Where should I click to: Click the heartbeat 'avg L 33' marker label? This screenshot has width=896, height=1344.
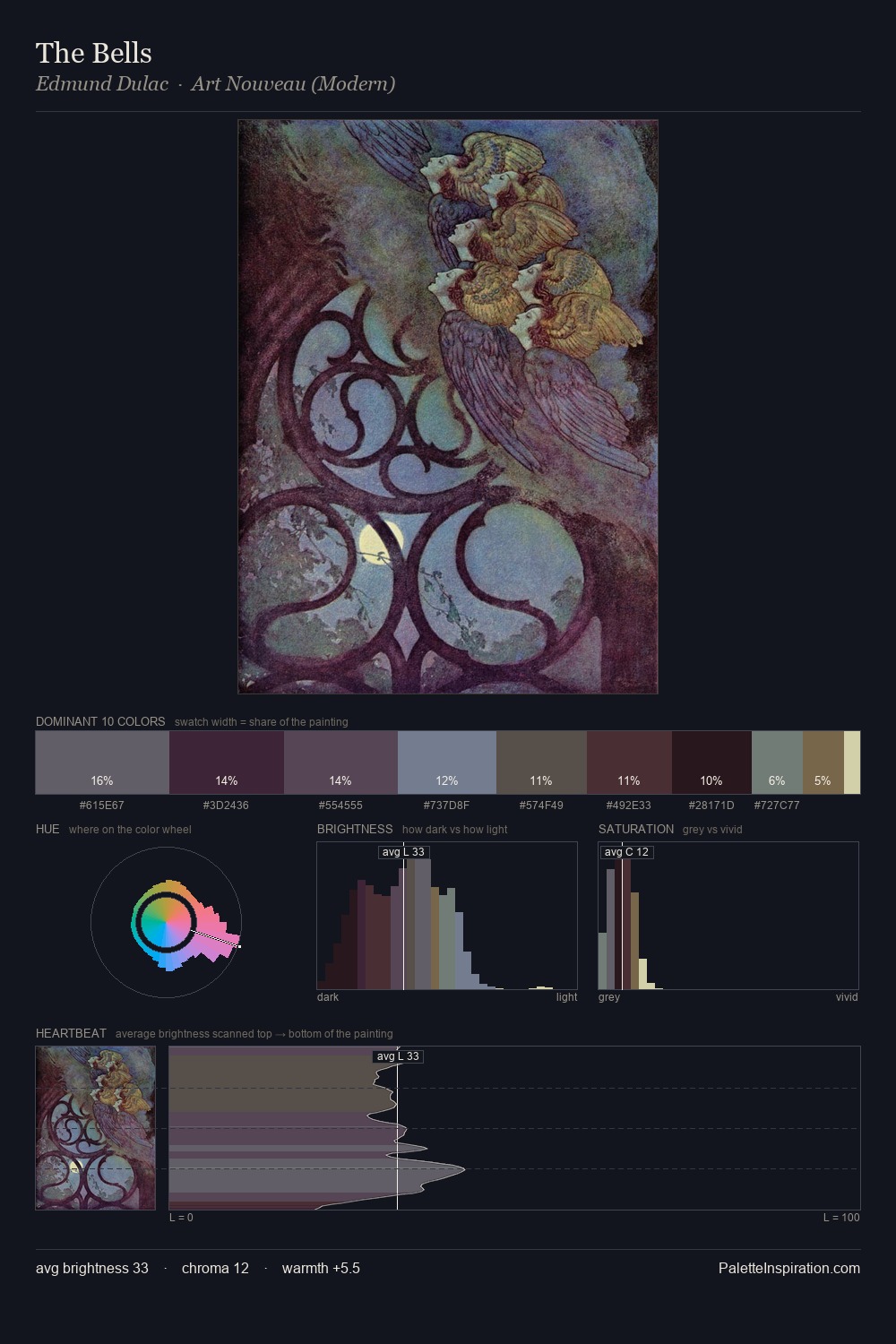pos(398,1056)
